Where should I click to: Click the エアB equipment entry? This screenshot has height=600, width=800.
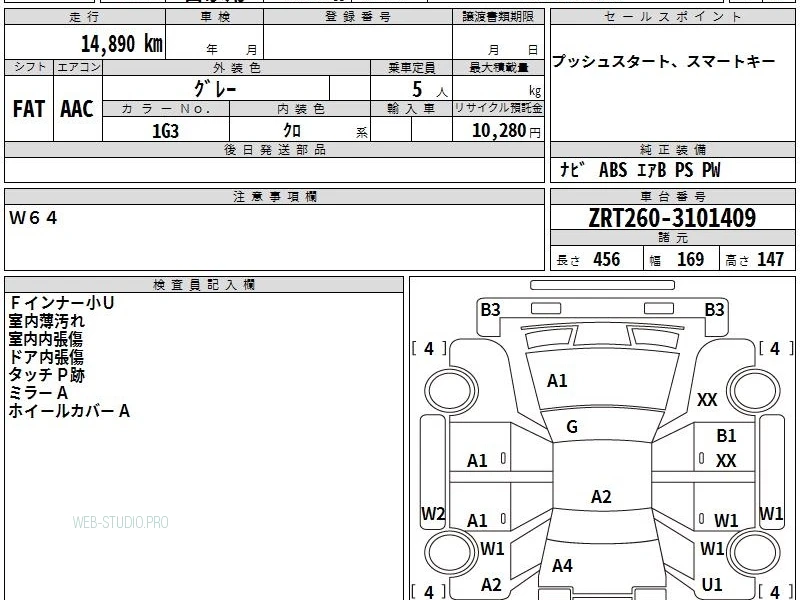(x=652, y=170)
